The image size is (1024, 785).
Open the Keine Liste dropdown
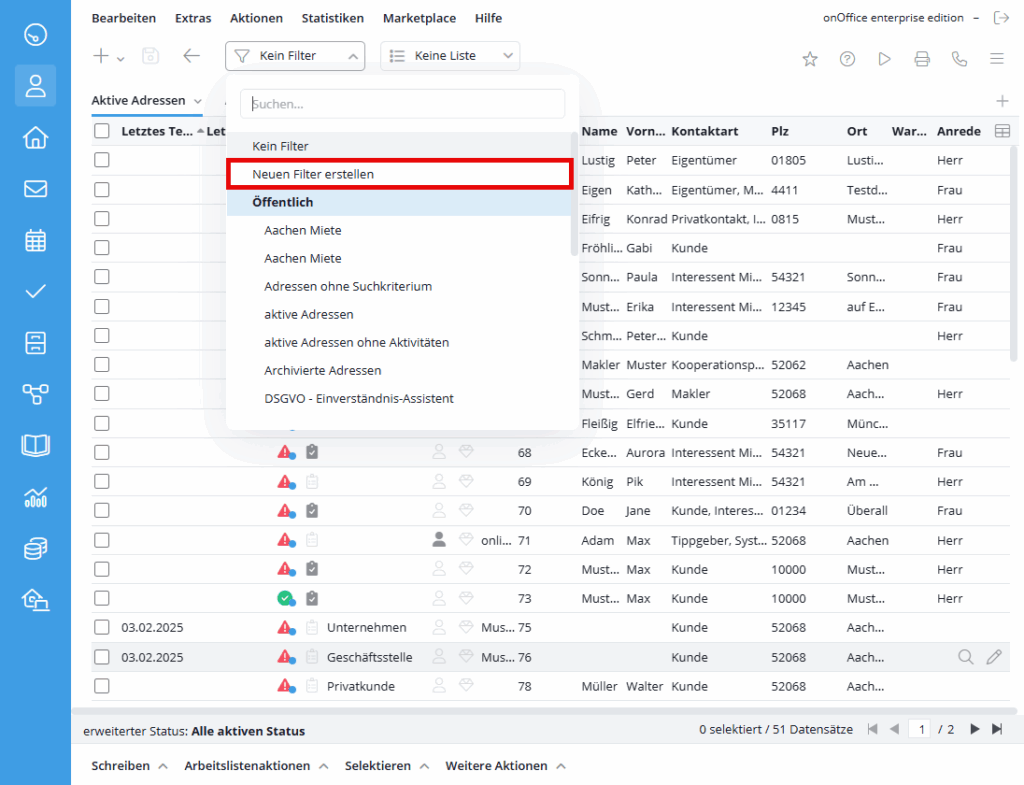[x=450, y=56]
